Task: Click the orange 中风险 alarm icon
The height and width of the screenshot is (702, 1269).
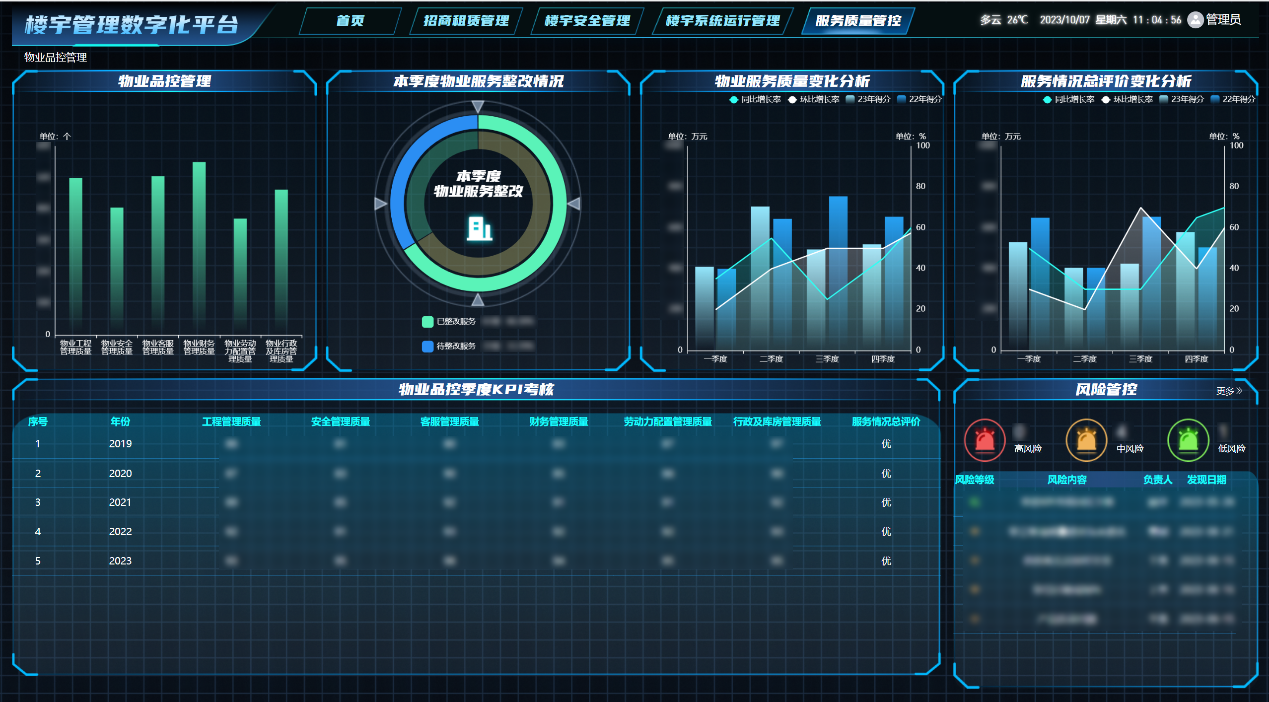Action: pos(1086,439)
